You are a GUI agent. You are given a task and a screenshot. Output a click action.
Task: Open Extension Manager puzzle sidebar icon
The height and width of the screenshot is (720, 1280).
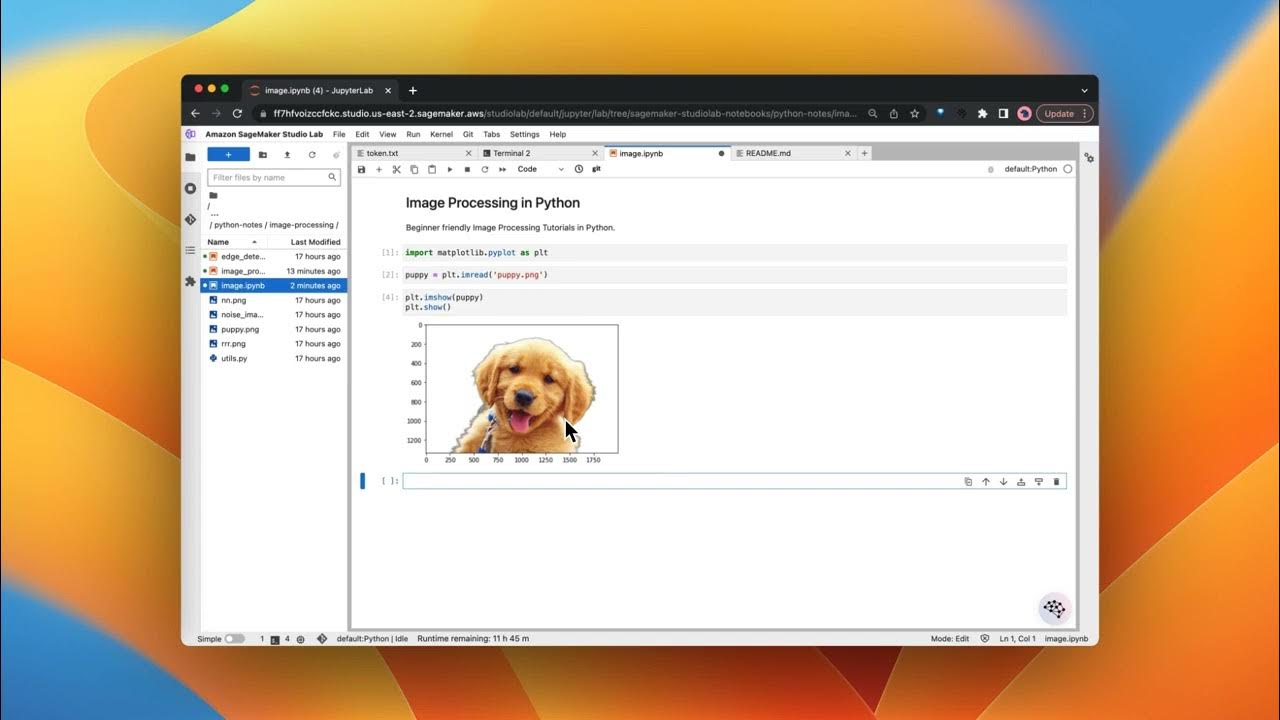(190, 282)
